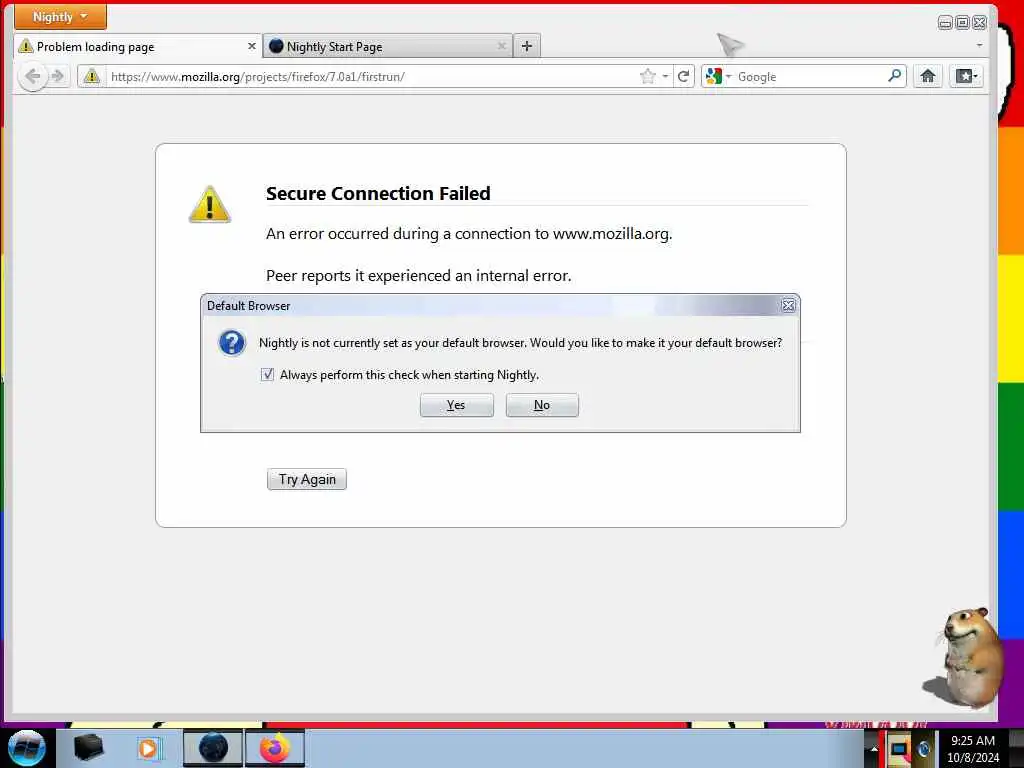
Task: Close the Problem loading page tab
Action: point(251,46)
